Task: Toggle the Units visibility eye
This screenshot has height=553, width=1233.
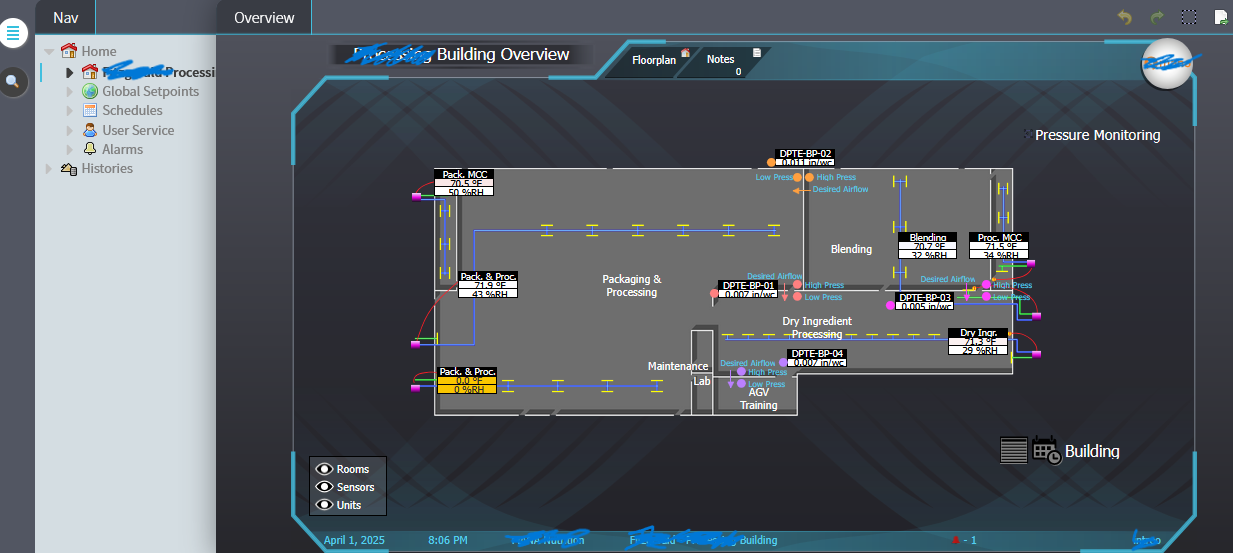Action: pyautogui.click(x=324, y=505)
